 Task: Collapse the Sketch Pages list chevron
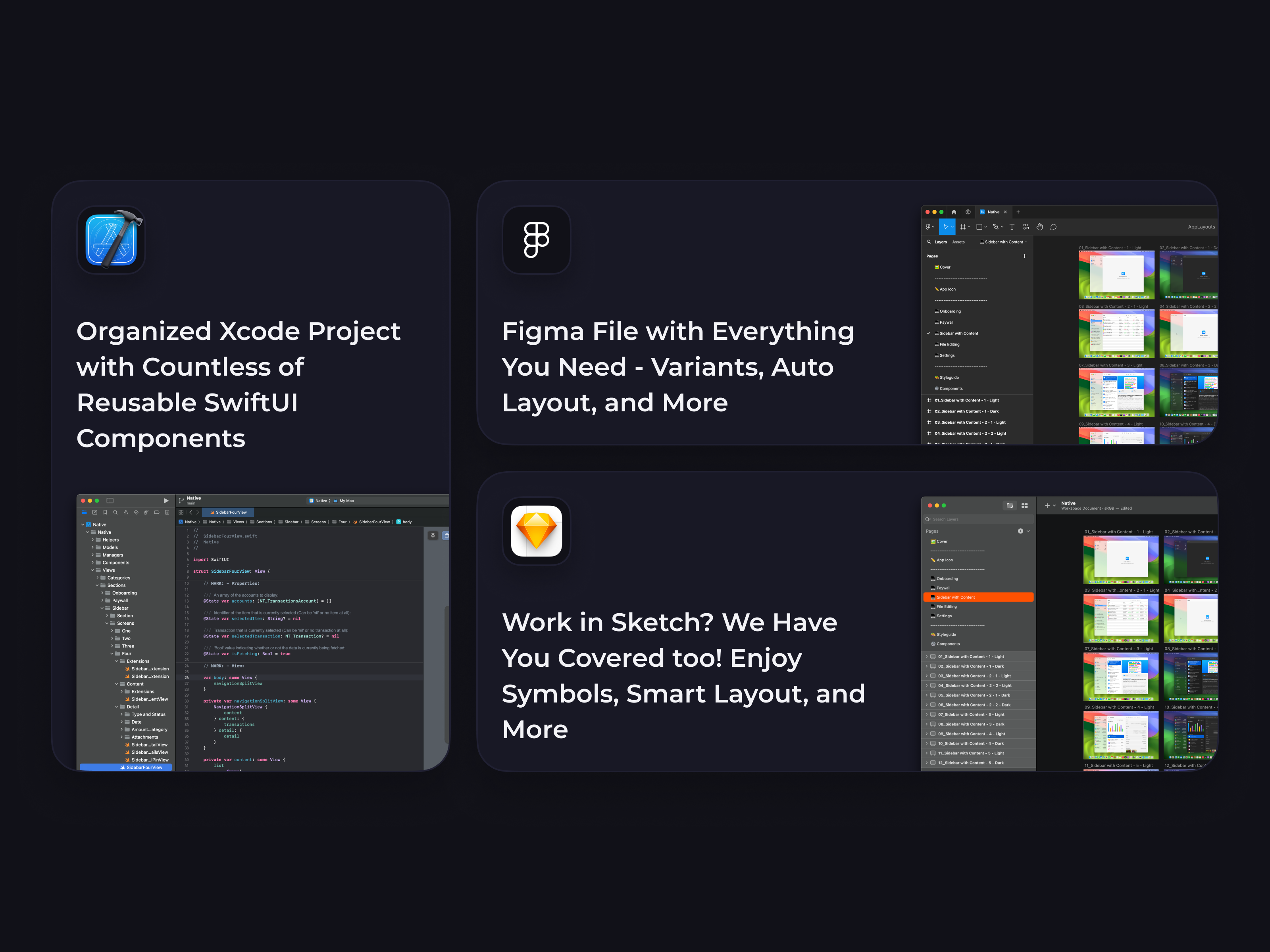click(1028, 531)
